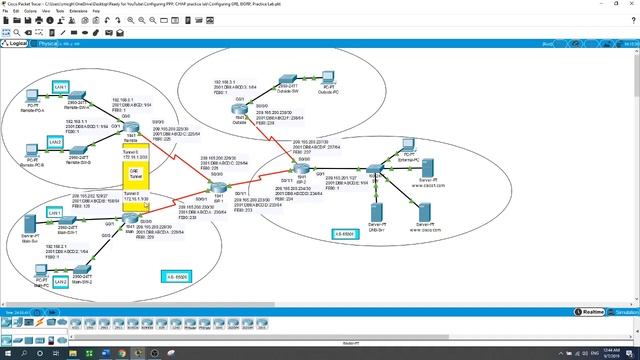Screen dimensions: 640x360
Task: Open the Tools menu
Action: pyautogui.click(x=60, y=11)
